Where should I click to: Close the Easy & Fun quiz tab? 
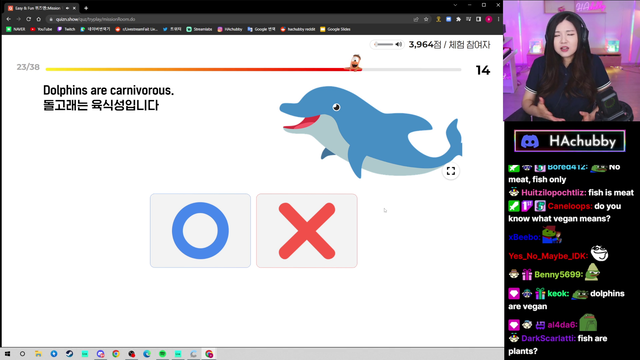tap(74, 8)
